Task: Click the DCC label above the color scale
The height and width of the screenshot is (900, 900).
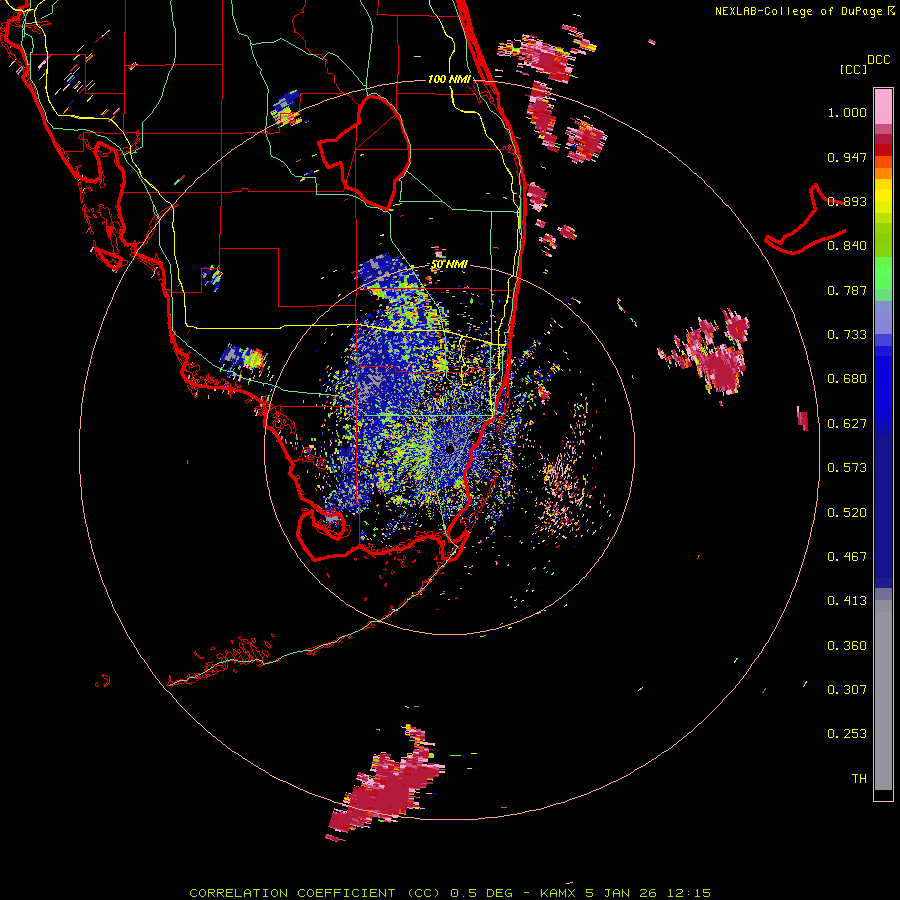Action: point(878,60)
